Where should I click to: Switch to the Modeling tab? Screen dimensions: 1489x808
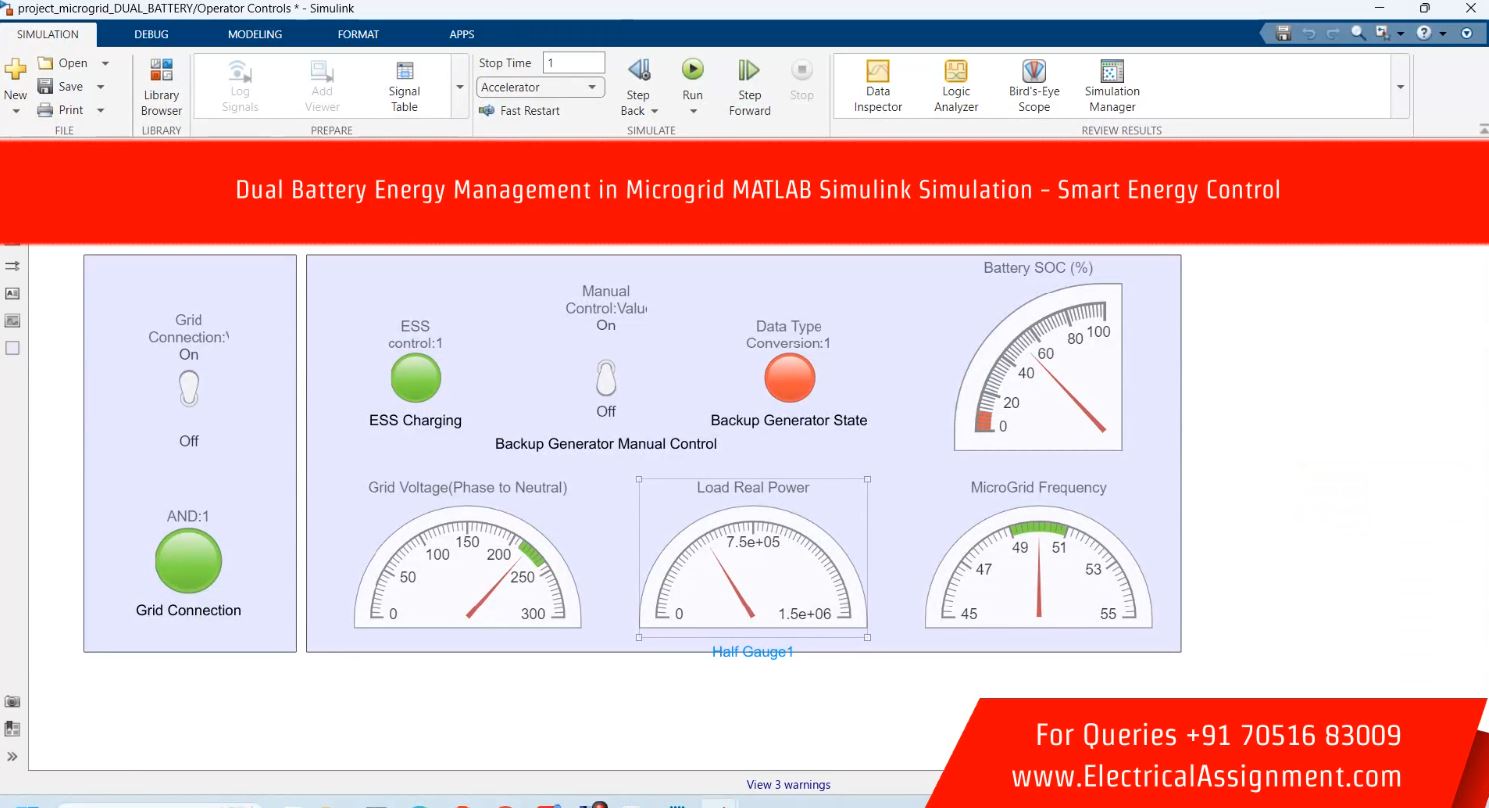[x=254, y=34]
